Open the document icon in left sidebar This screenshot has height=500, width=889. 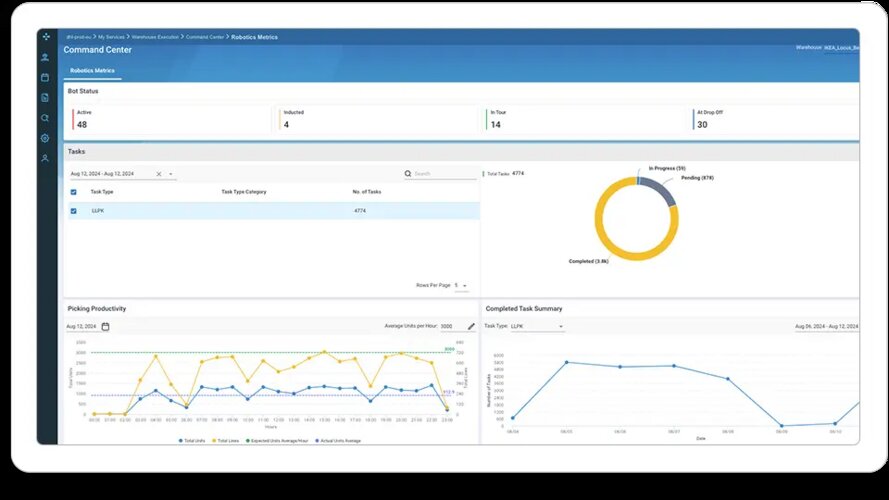point(45,97)
